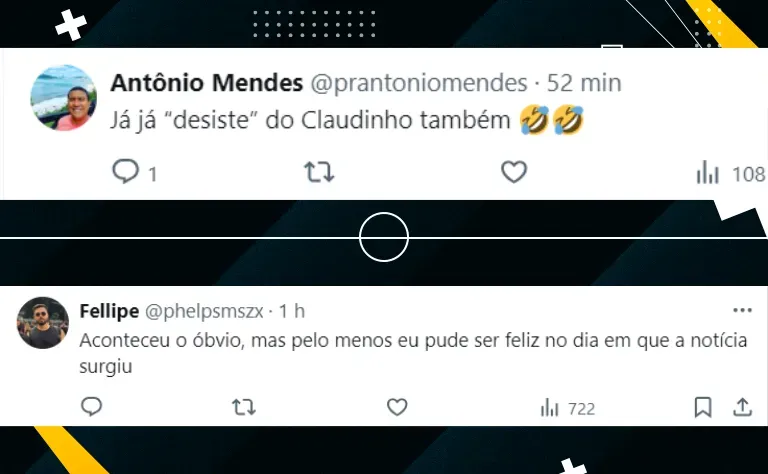Screen dimensions: 768x474
Task: View analytics showing 722 views
Action: [x=568, y=408]
